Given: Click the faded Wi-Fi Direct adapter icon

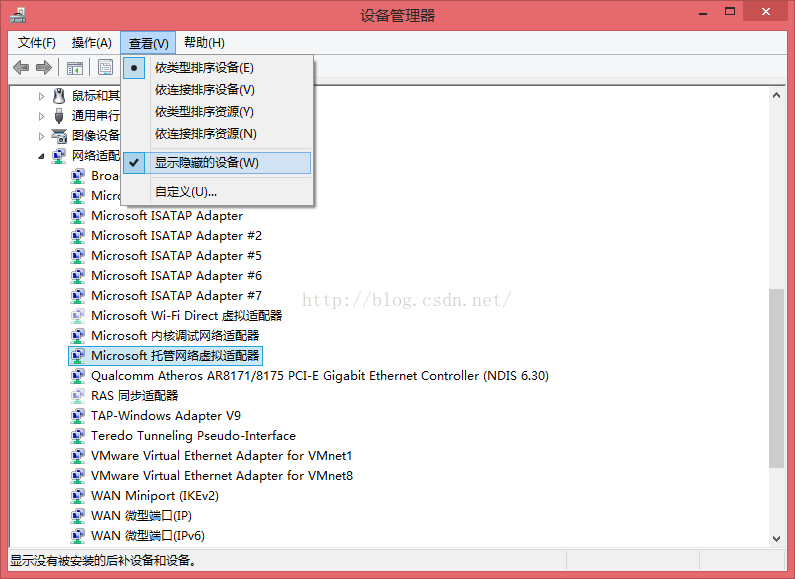Looking at the screenshot, I should tap(78, 316).
